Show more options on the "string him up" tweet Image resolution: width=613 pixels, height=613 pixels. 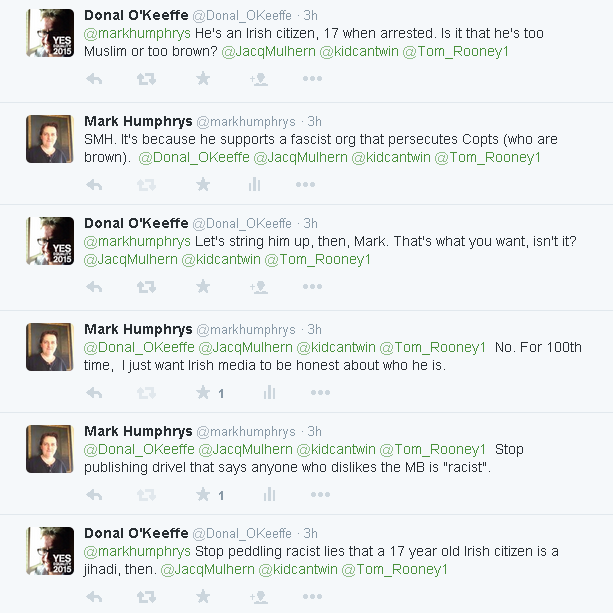pyautogui.click(x=306, y=287)
